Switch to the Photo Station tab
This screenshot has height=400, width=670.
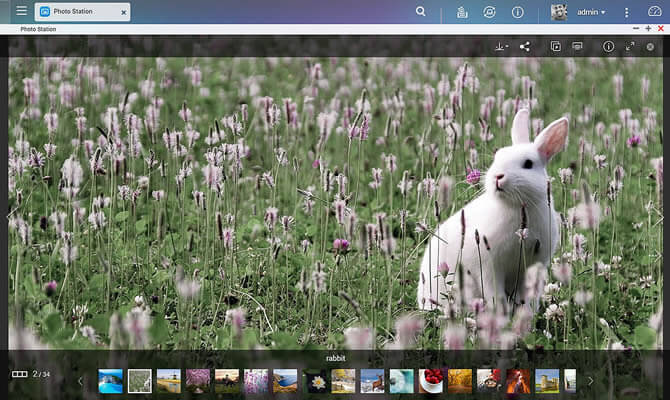tap(75, 12)
